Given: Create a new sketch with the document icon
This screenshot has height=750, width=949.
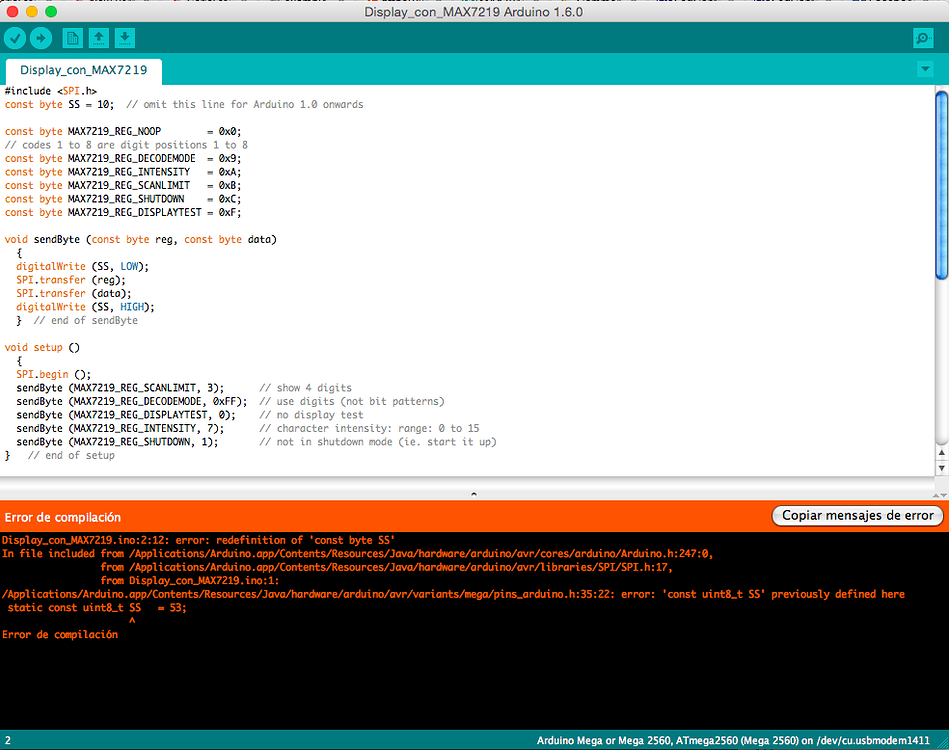Looking at the screenshot, I should click(71, 37).
